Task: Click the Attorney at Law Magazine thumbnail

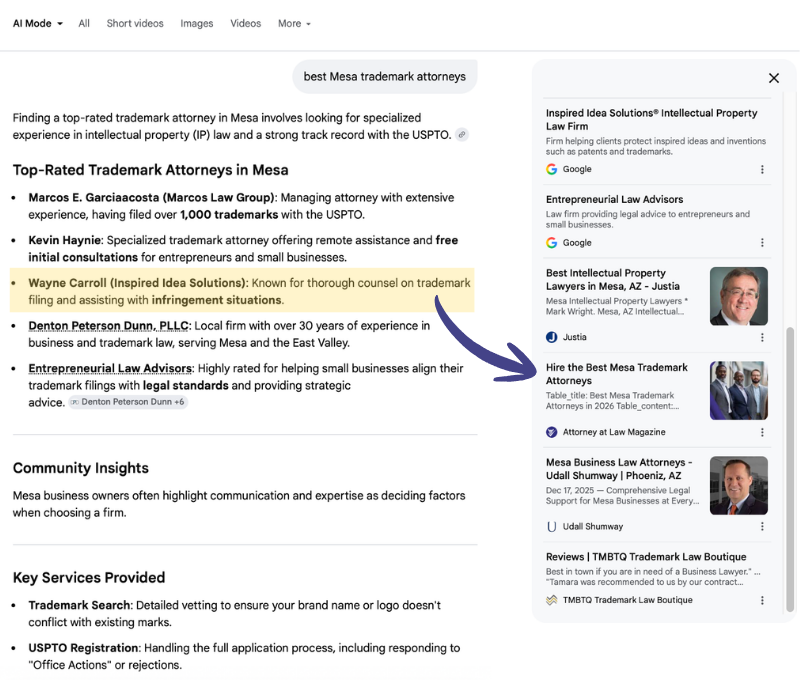Action: (x=739, y=390)
